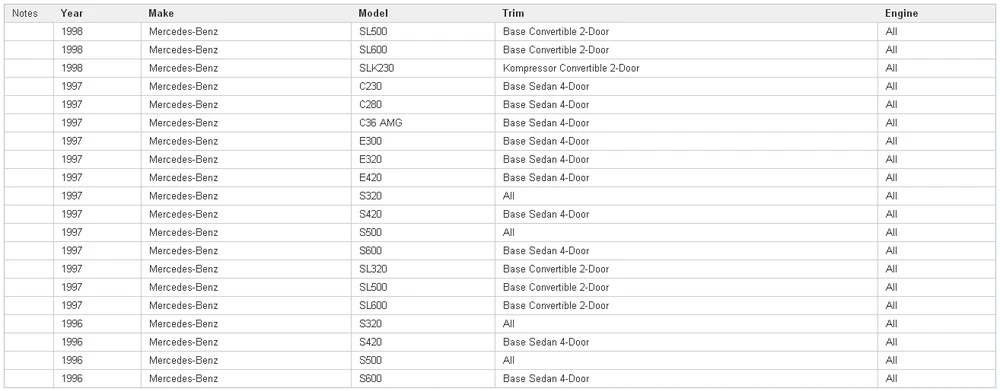
Task: Click the Engine column header
Action: click(936, 13)
